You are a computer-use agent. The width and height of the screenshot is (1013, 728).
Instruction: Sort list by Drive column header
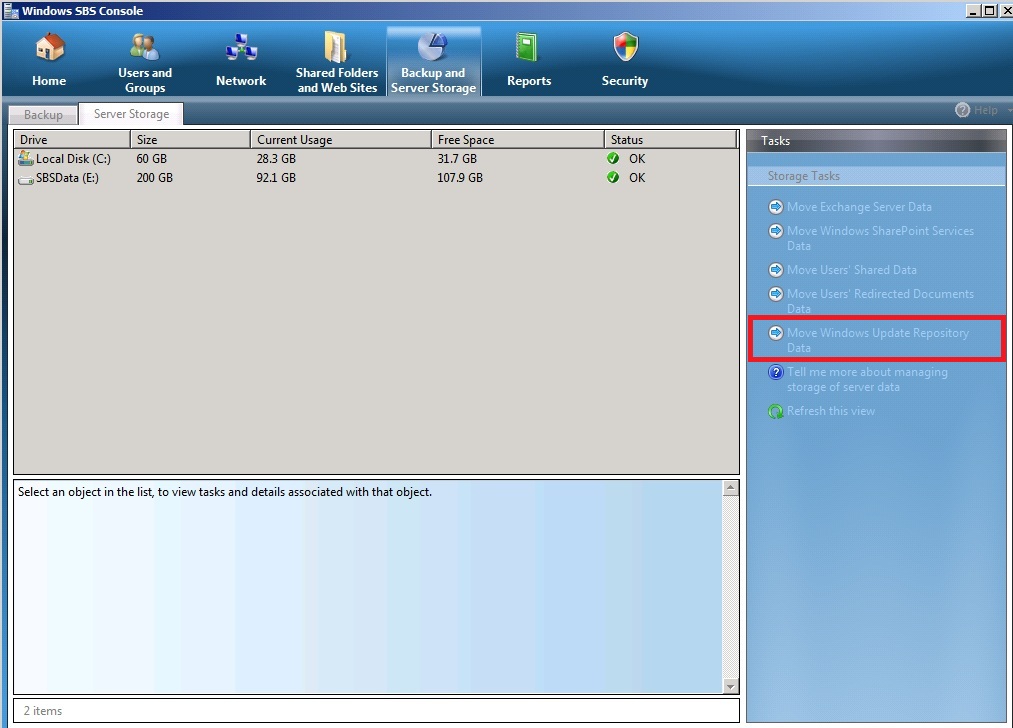[72, 140]
